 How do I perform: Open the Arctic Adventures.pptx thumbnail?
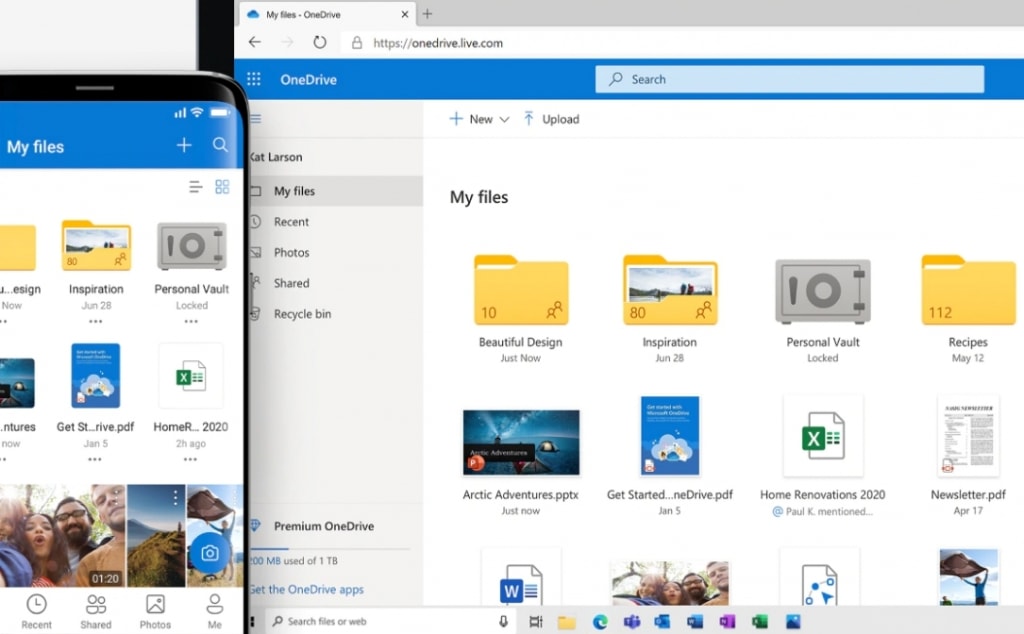coord(520,442)
